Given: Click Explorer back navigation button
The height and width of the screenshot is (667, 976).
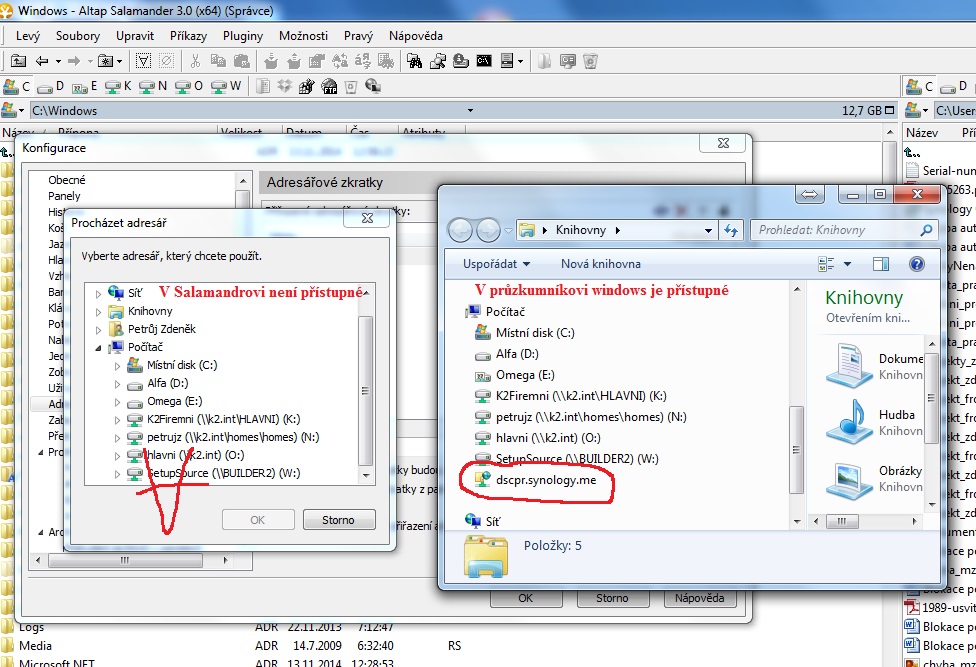Looking at the screenshot, I should (460, 231).
